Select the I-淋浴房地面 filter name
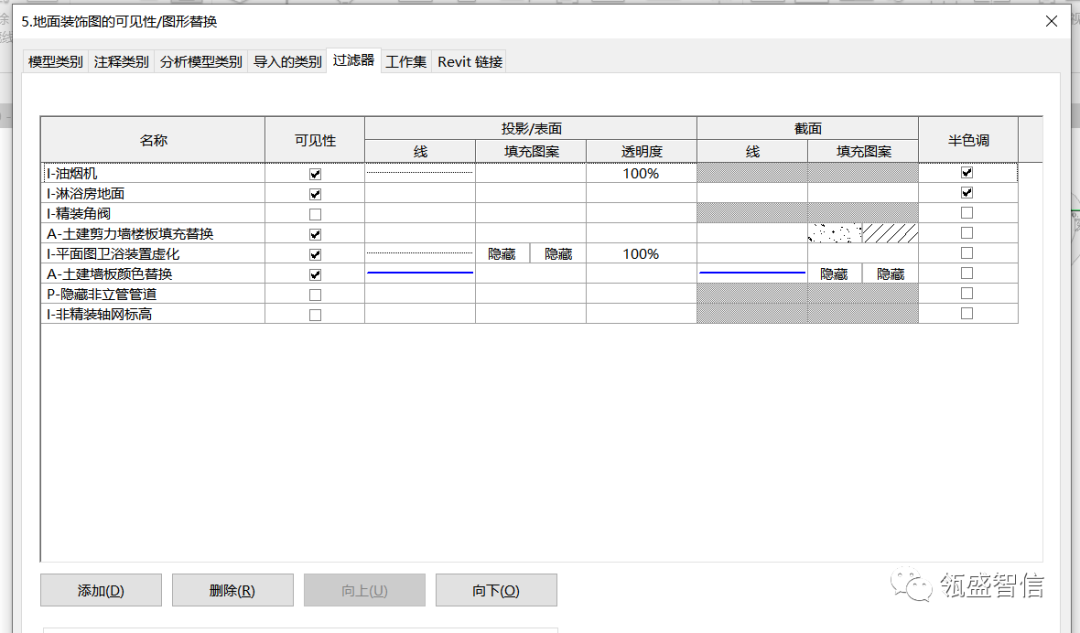The image size is (1080, 633). (x=85, y=194)
